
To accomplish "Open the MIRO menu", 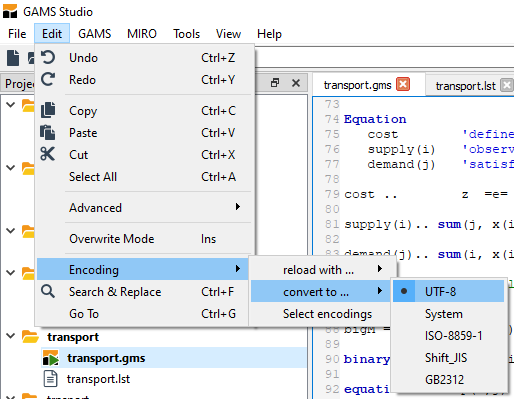I will (142, 34).
